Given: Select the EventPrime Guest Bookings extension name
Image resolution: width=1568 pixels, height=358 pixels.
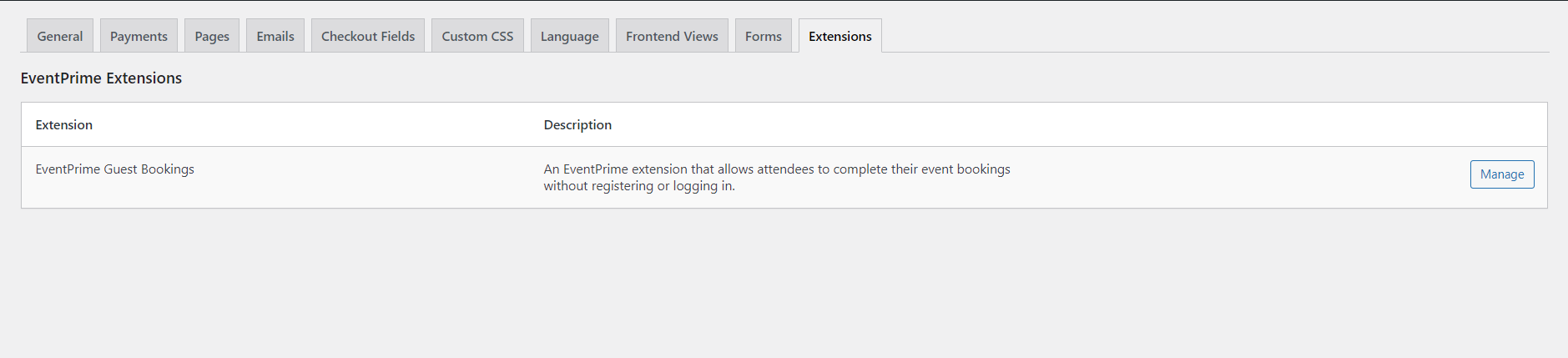Looking at the screenshot, I should click(x=115, y=169).
